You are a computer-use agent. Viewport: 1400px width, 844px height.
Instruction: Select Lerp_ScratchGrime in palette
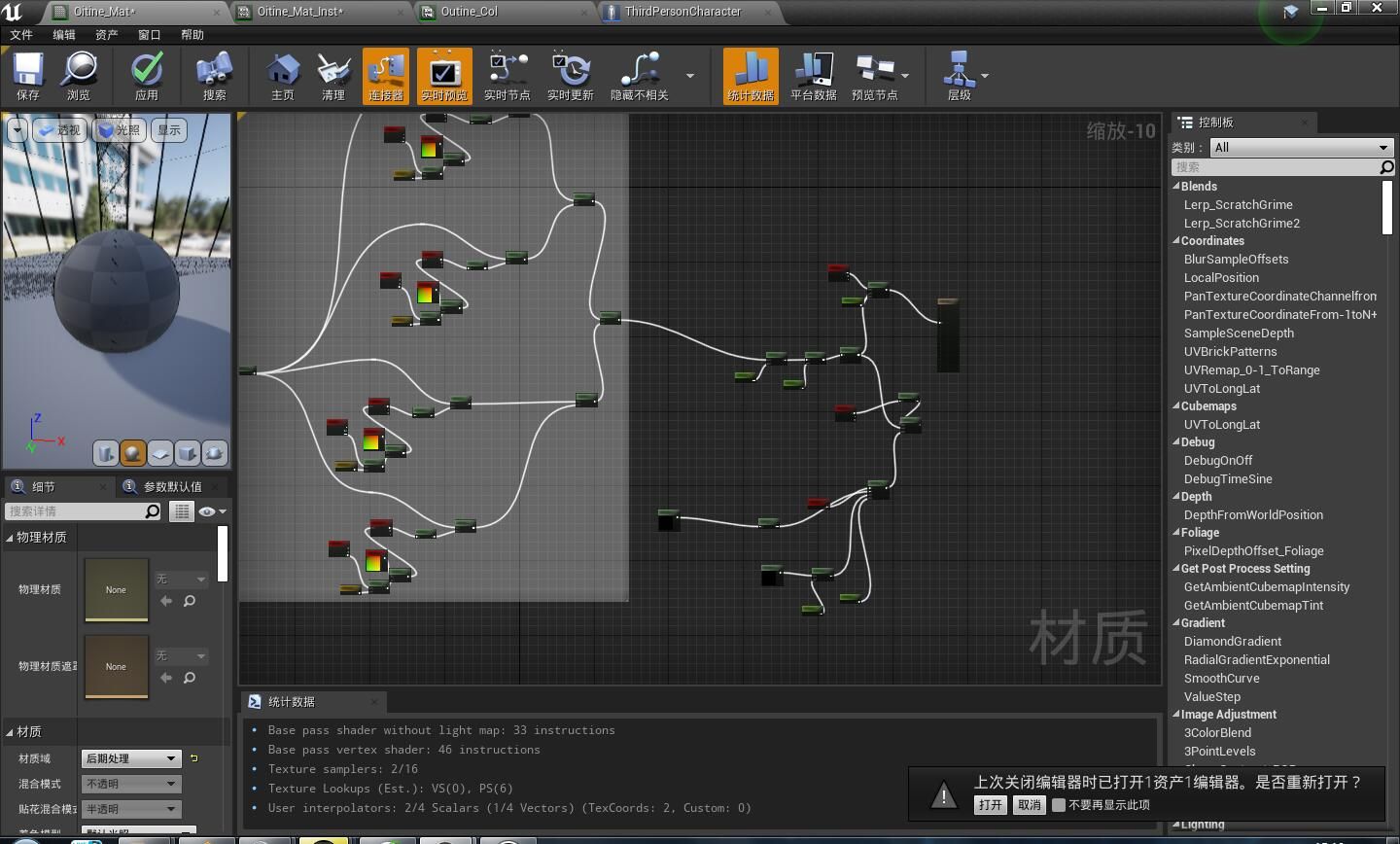click(1238, 205)
